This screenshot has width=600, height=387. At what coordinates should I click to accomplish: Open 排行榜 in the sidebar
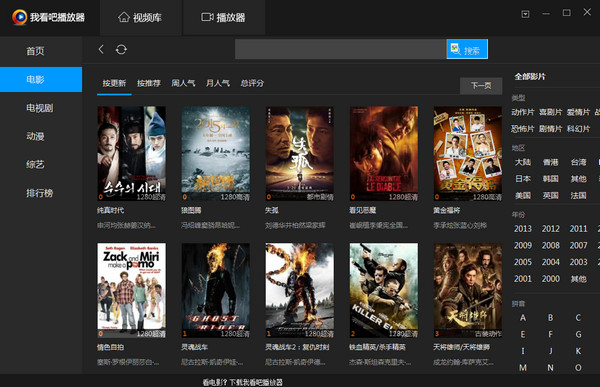tap(39, 193)
